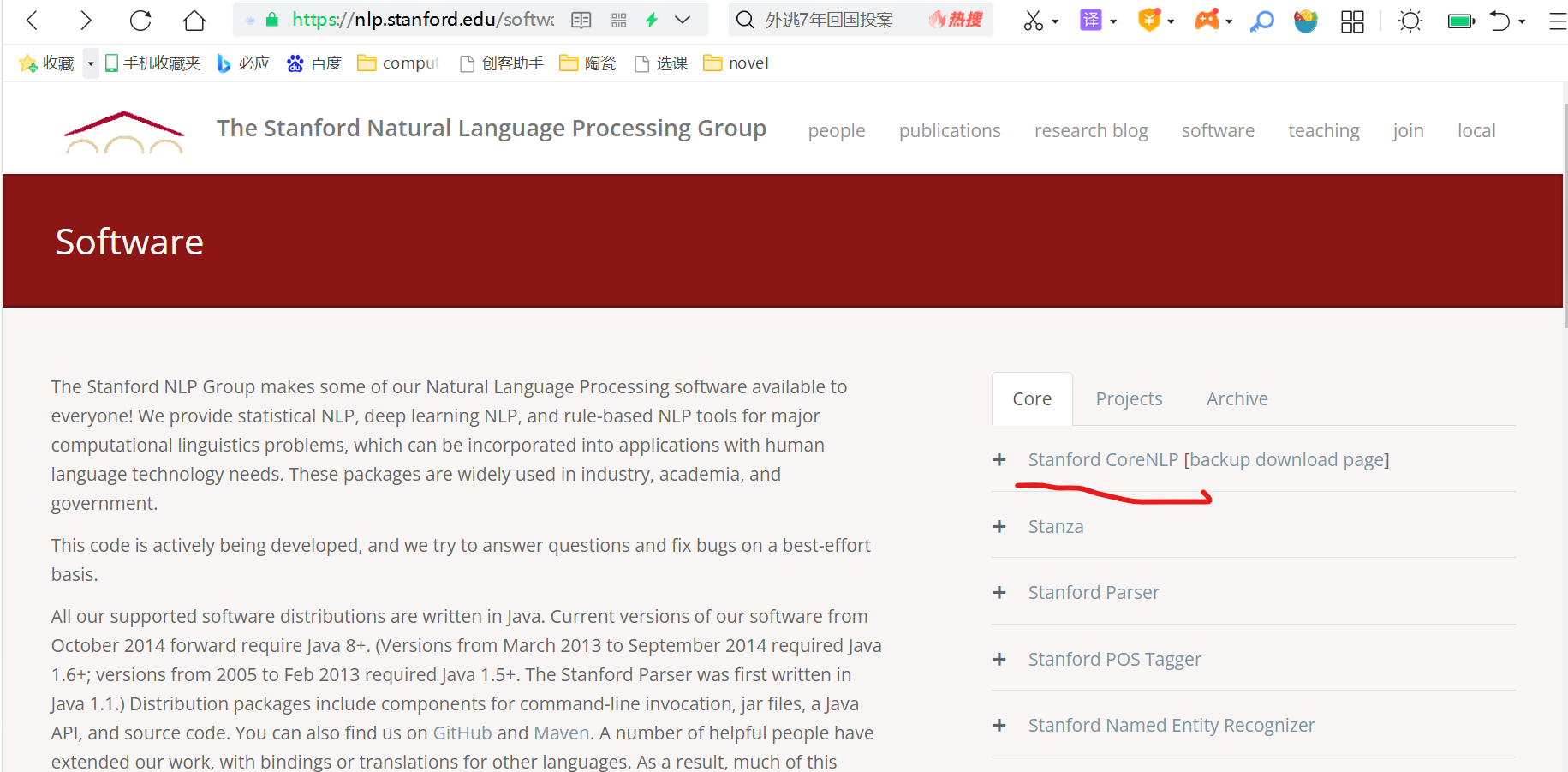Open the browser main menu icon
This screenshot has height=772, width=1568.
pyautogui.click(x=1559, y=21)
